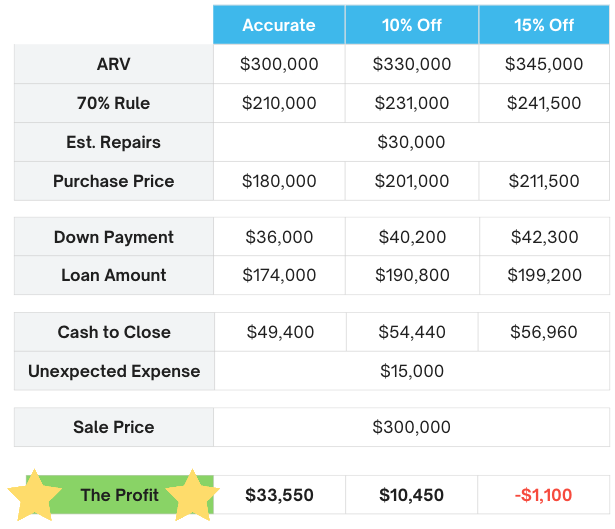Click the Loan Amount row label
615x529 pixels.
coord(113,275)
